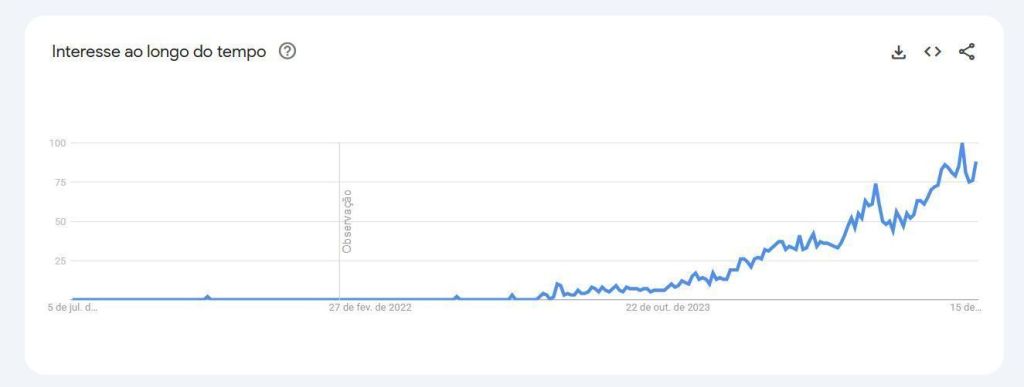Image resolution: width=1024 pixels, height=387 pixels.
Task: Download the chart data as CSV
Action: coord(899,52)
